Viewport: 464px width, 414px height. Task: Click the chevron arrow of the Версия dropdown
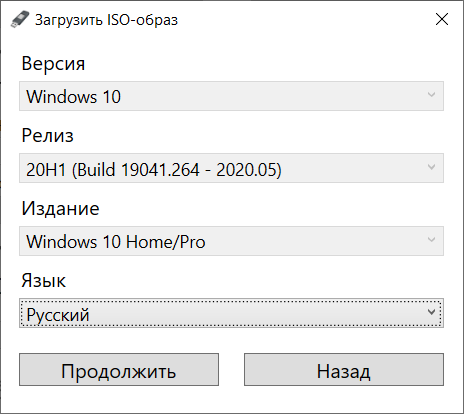pyautogui.click(x=431, y=95)
